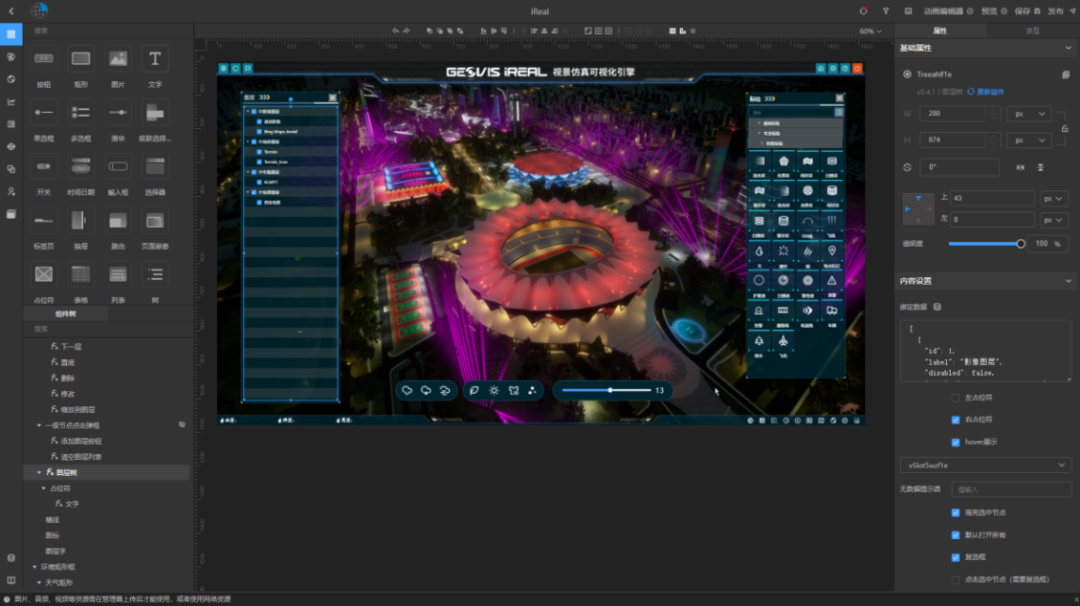The height and width of the screenshot is (606, 1080).
Task: Click the back arrow in top-left corner
Action: pos(11,11)
